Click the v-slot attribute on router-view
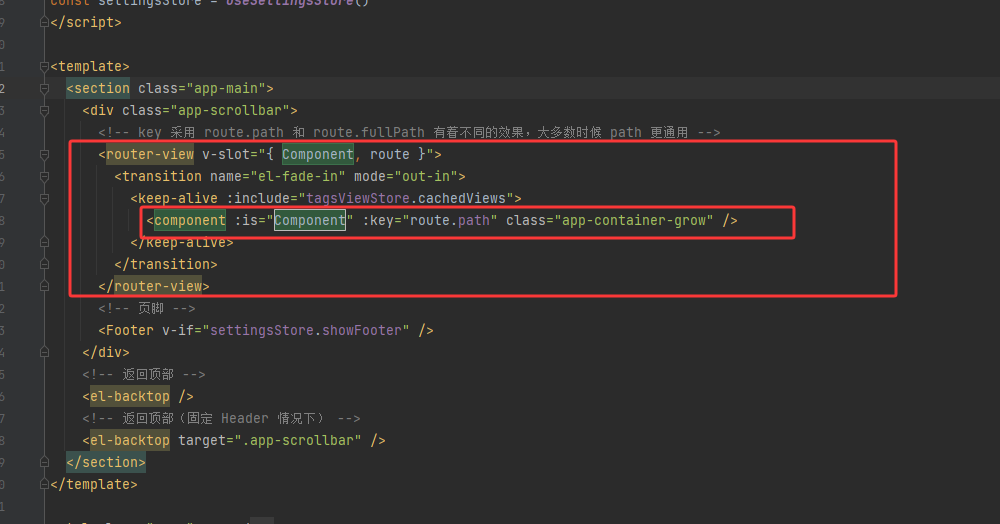1000x524 pixels. (230, 154)
